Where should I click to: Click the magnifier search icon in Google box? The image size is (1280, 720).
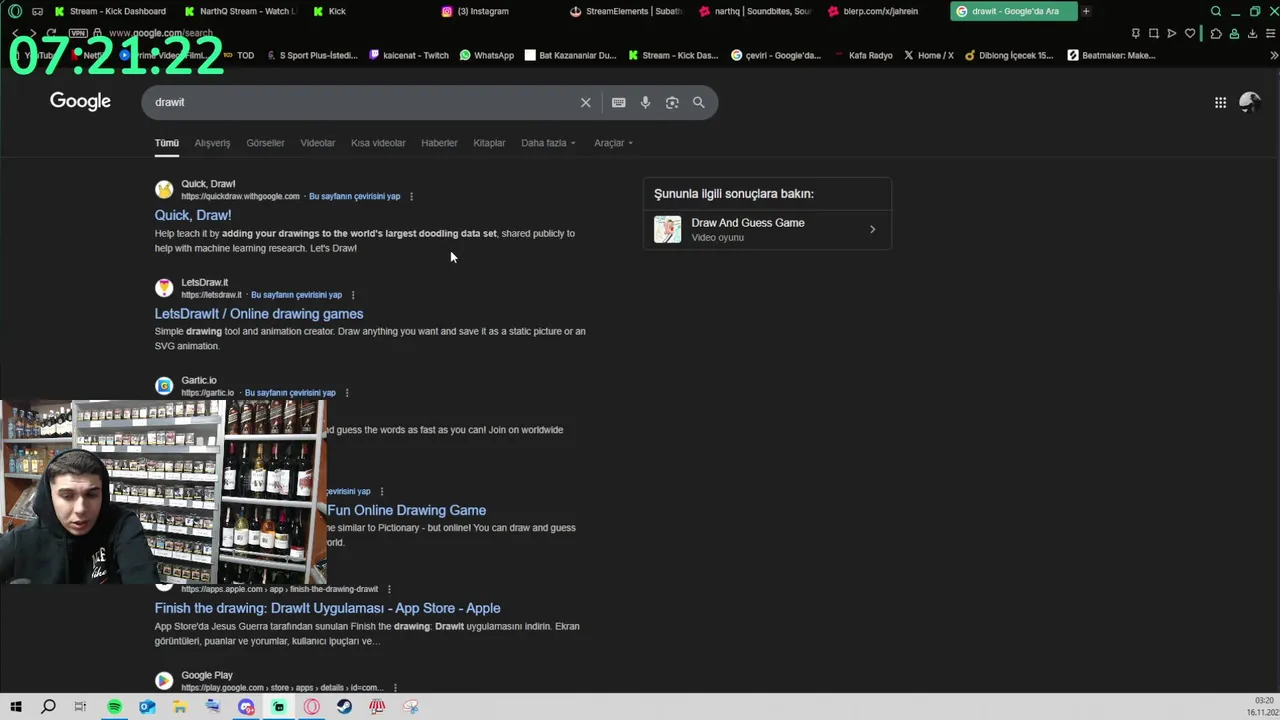pos(699,102)
